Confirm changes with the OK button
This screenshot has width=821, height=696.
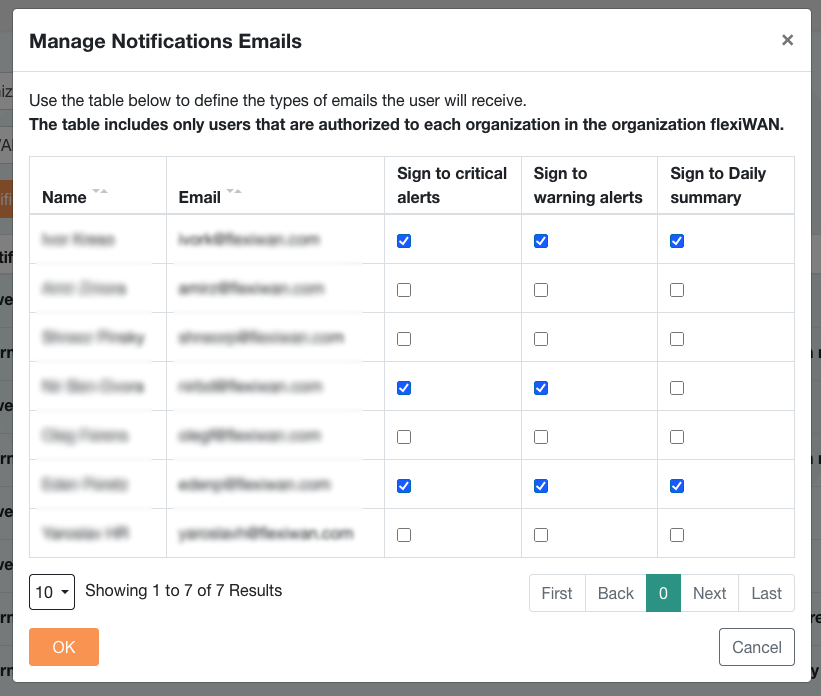click(x=64, y=647)
